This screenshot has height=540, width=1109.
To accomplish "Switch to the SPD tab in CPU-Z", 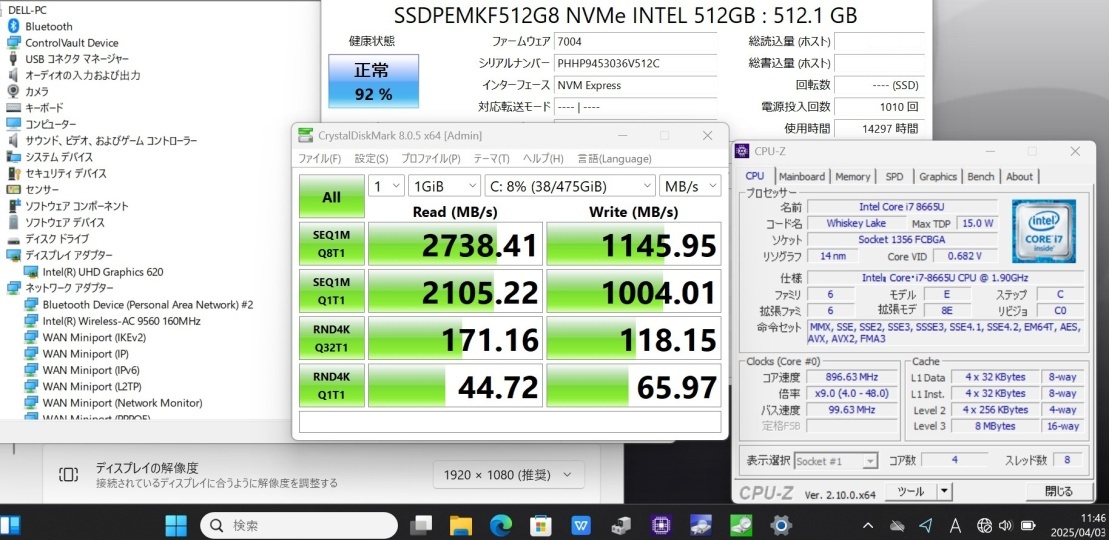I will pos(894,176).
